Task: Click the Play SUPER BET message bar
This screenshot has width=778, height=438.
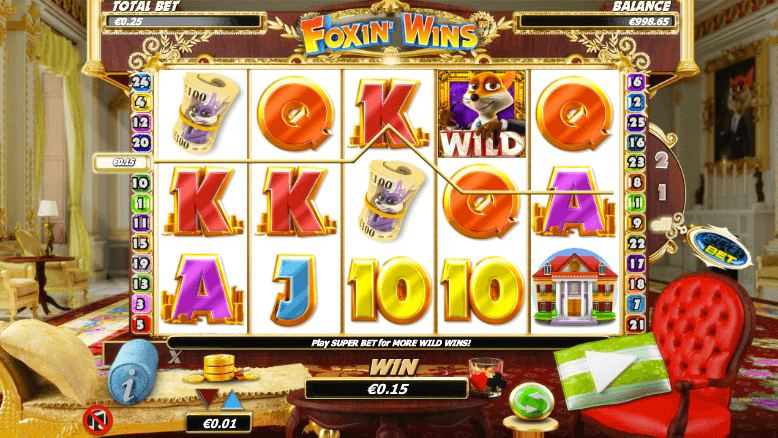Action: click(x=390, y=343)
